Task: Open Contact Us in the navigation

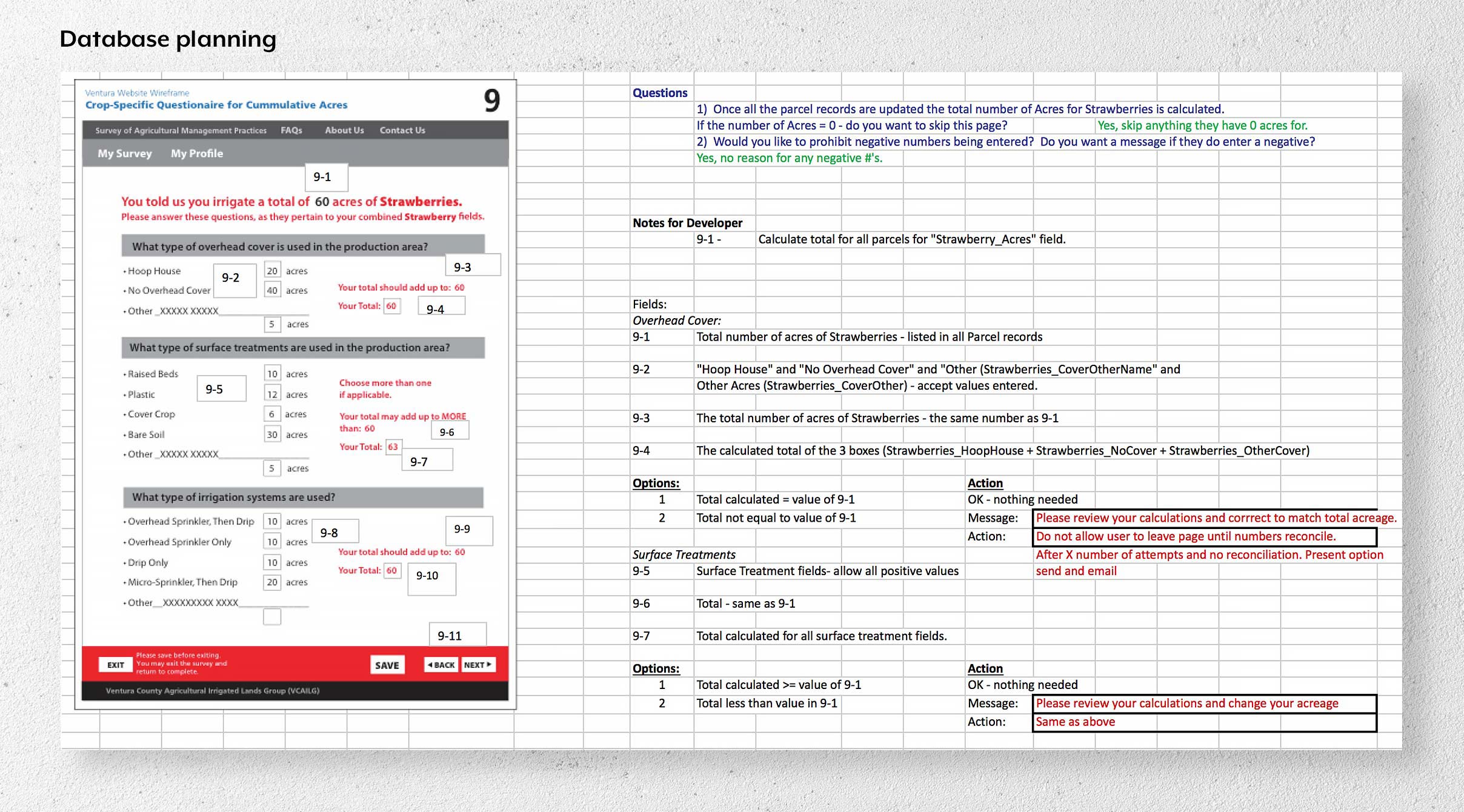Action: click(402, 130)
